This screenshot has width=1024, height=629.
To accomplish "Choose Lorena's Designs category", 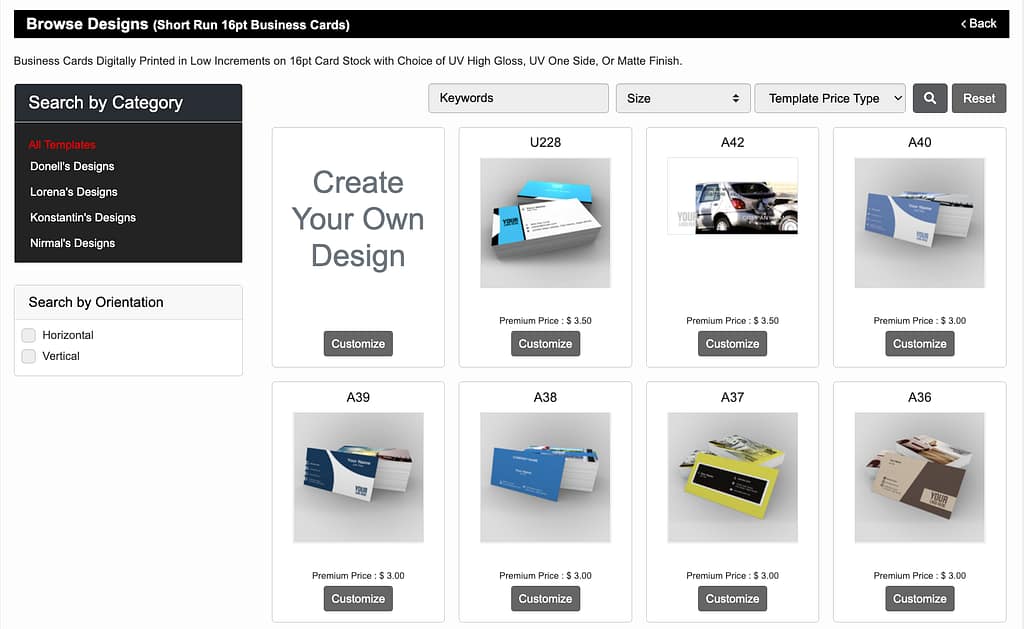I will pos(74,192).
